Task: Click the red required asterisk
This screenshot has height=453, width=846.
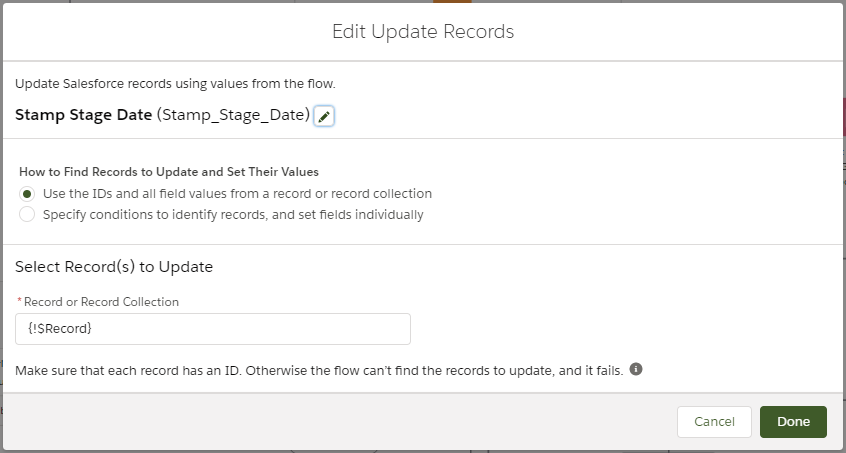Action: pos(19,301)
